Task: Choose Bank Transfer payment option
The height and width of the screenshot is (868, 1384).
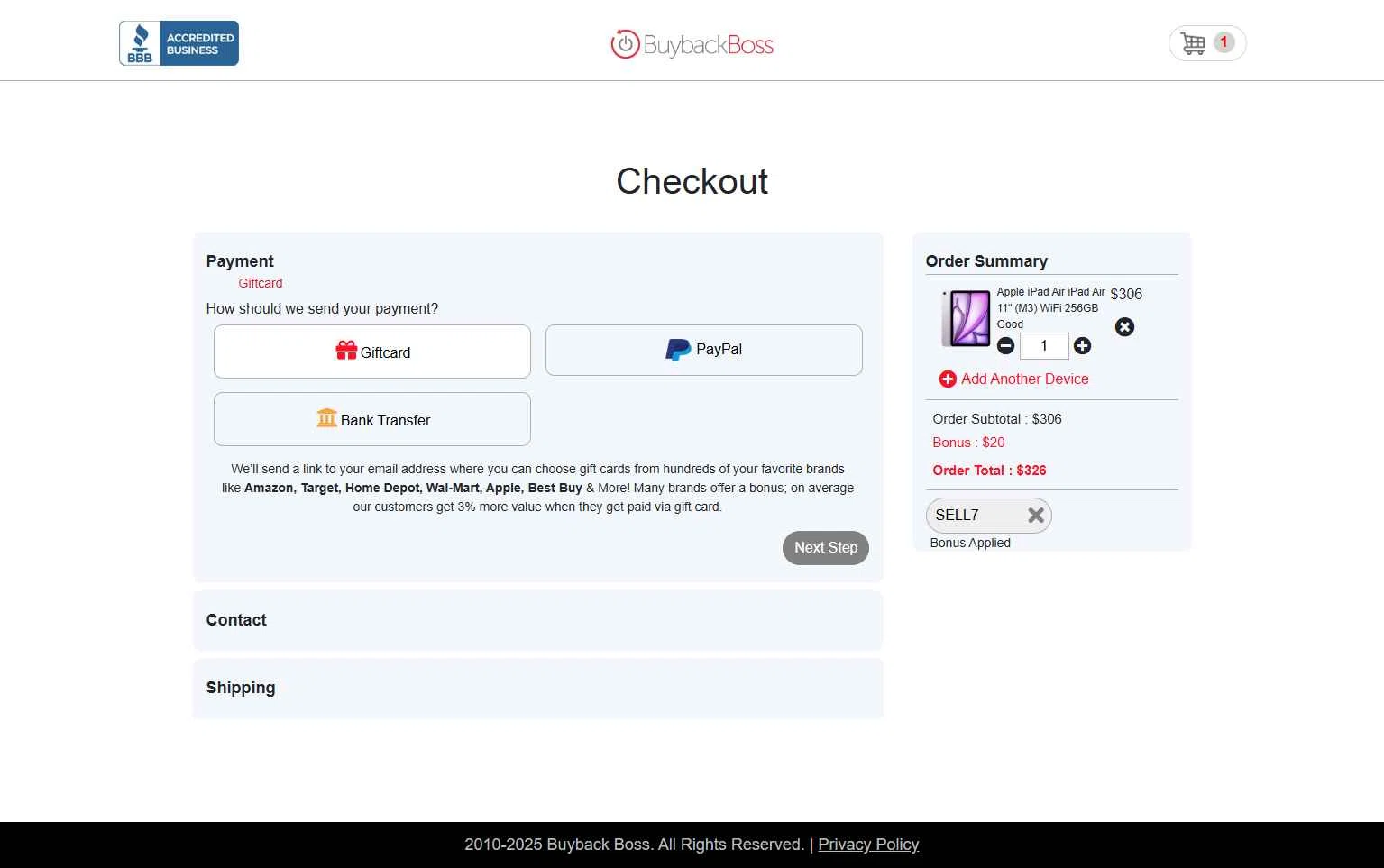Action: (372, 419)
